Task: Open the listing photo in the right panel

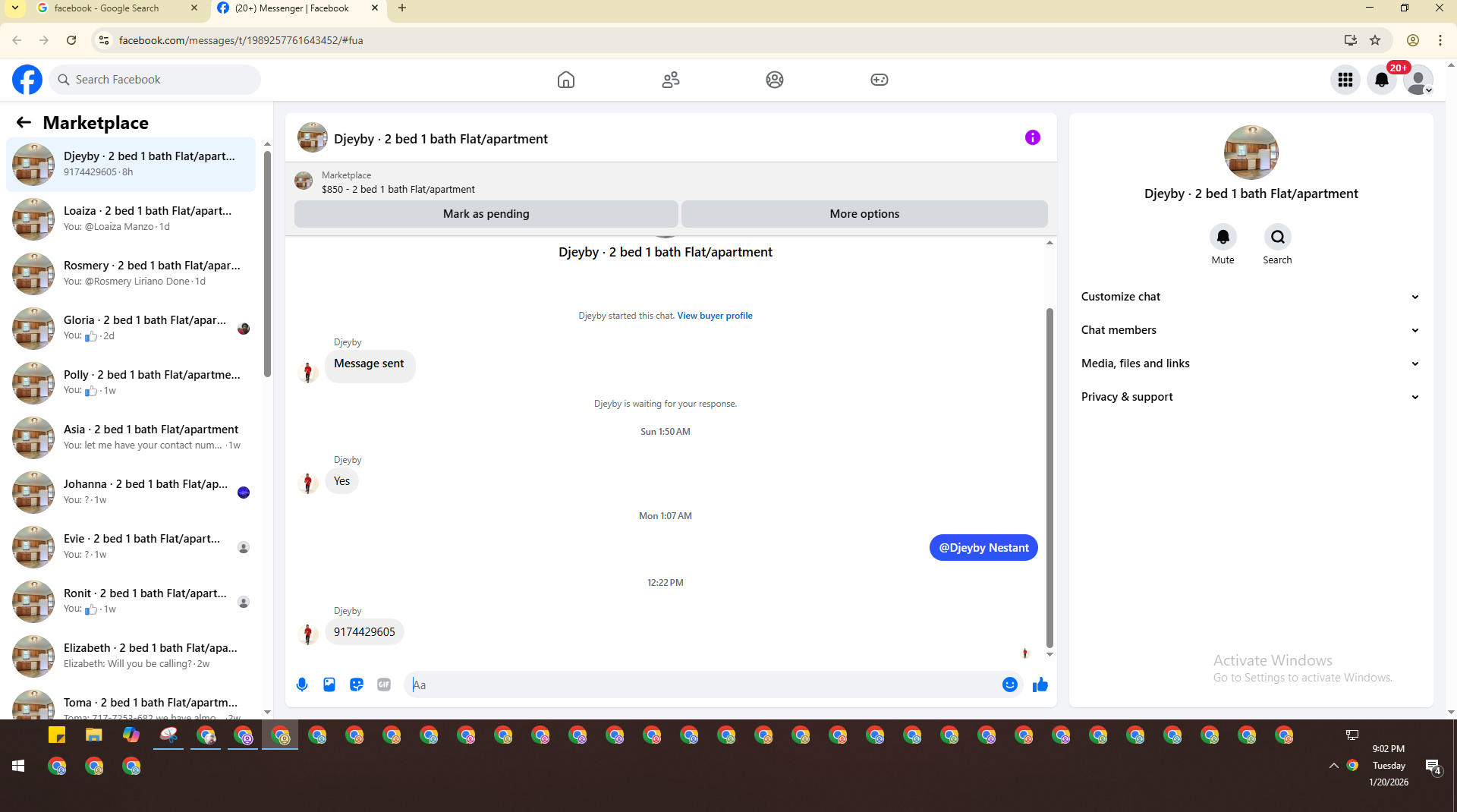Action: coord(1251,153)
